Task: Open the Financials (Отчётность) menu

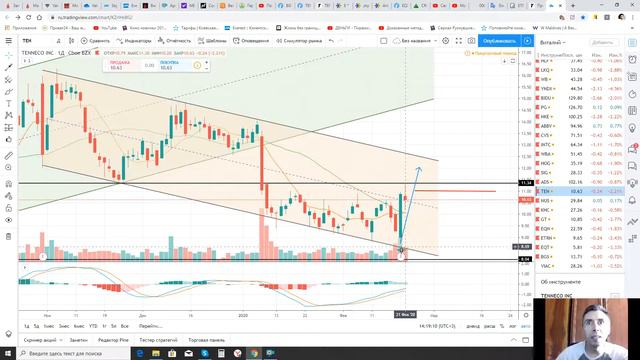Action: point(174,41)
